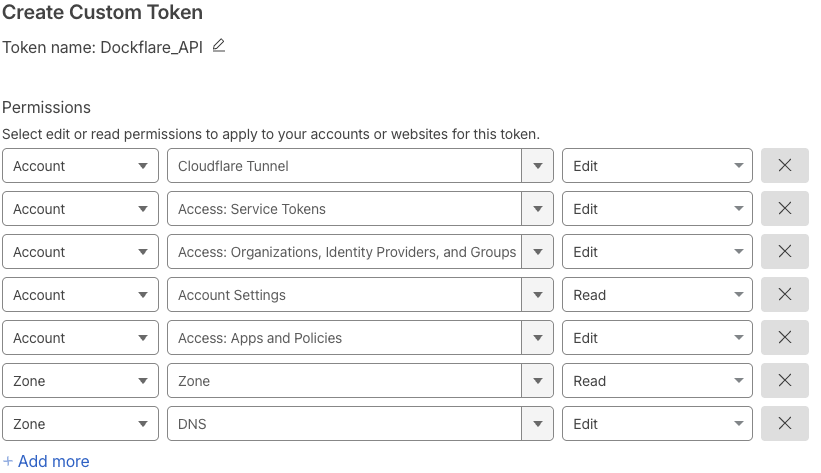Image resolution: width=821 pixels, height=473 pixels.
Task: Change the Zone scope dropdown on DNS row
Action: coord(80,424)
